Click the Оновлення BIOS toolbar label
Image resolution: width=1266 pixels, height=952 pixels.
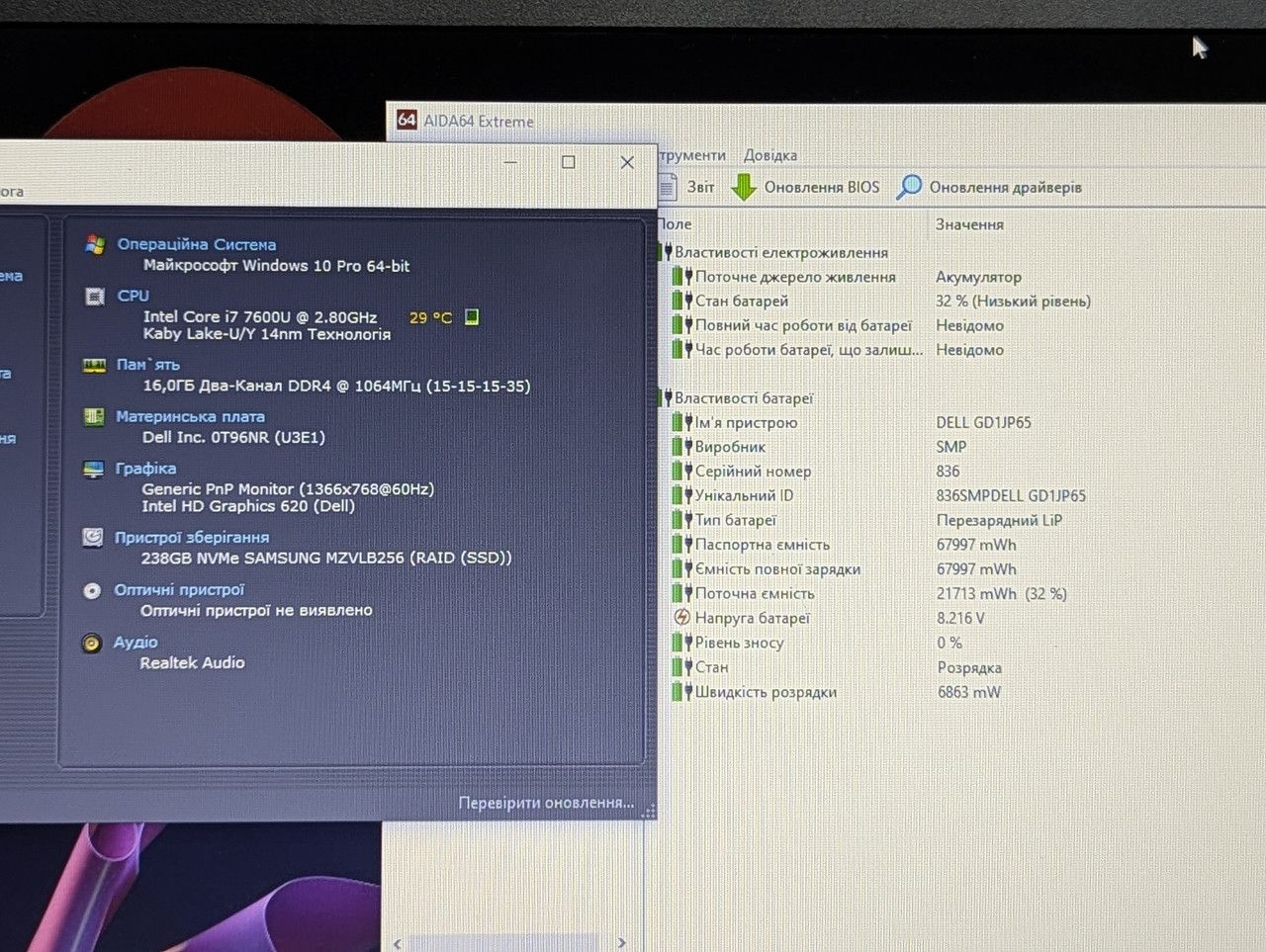click(x=821, y=187)
